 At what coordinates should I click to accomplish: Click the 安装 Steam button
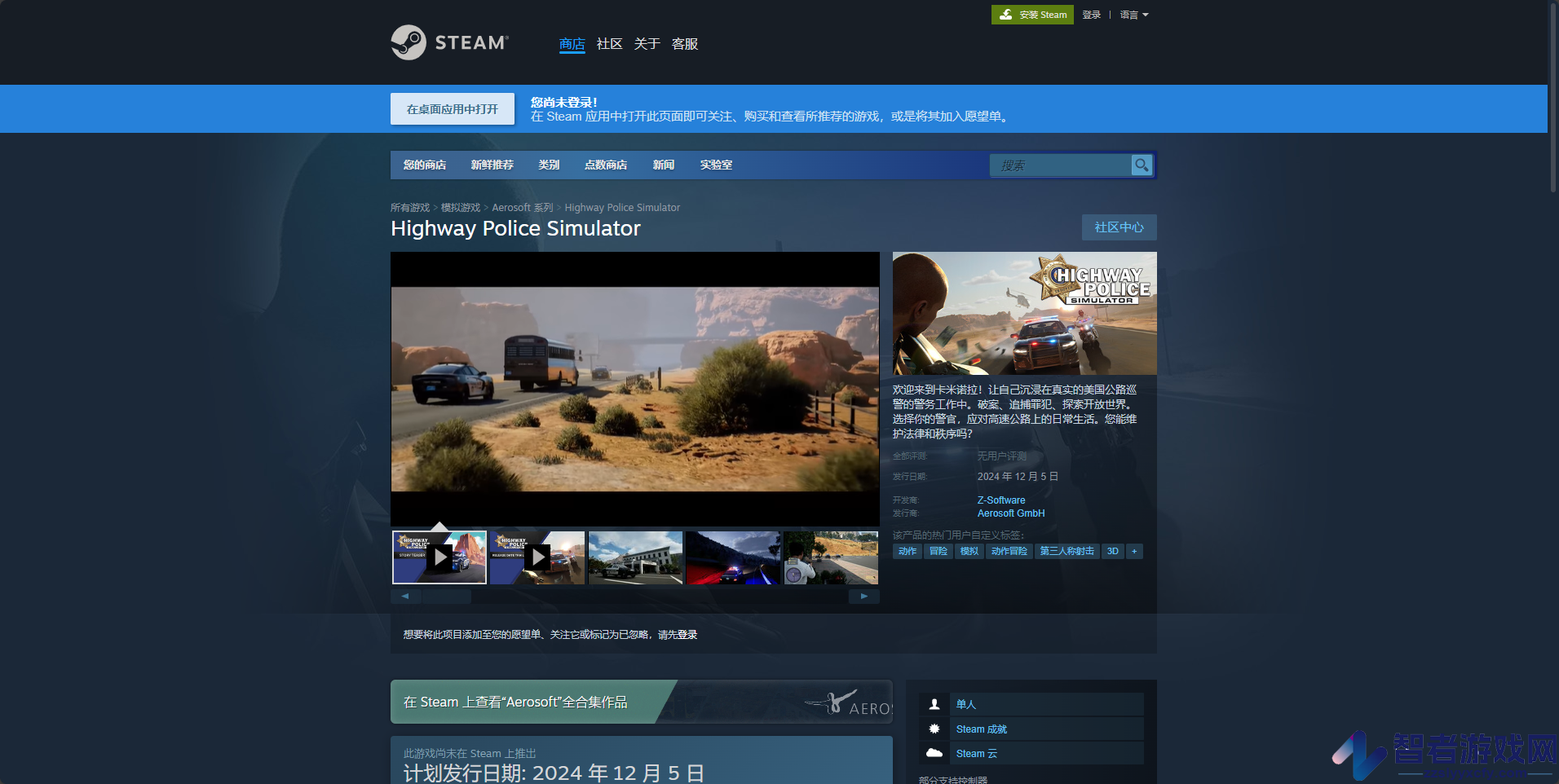click(1032, 15)
